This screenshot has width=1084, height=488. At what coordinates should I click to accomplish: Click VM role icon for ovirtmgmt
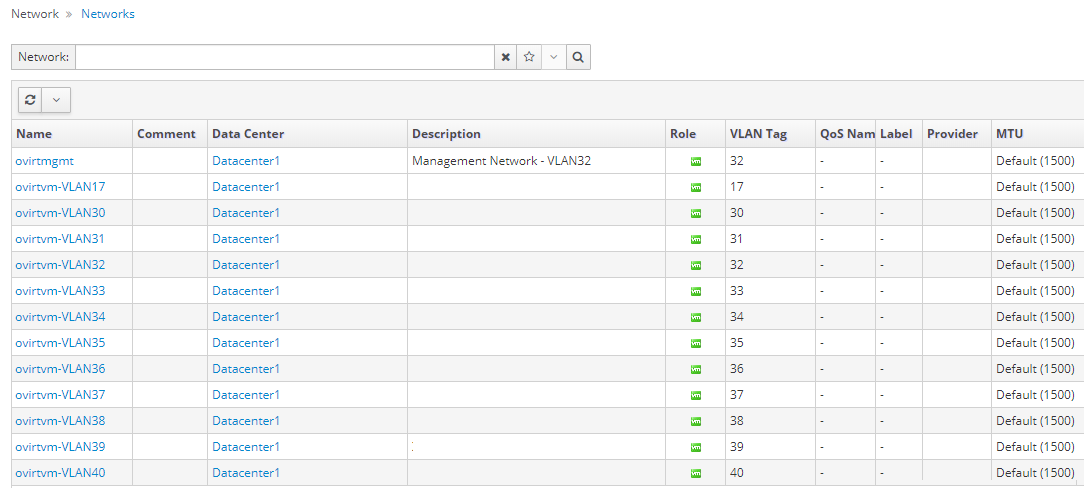click(x=695, y=161)
